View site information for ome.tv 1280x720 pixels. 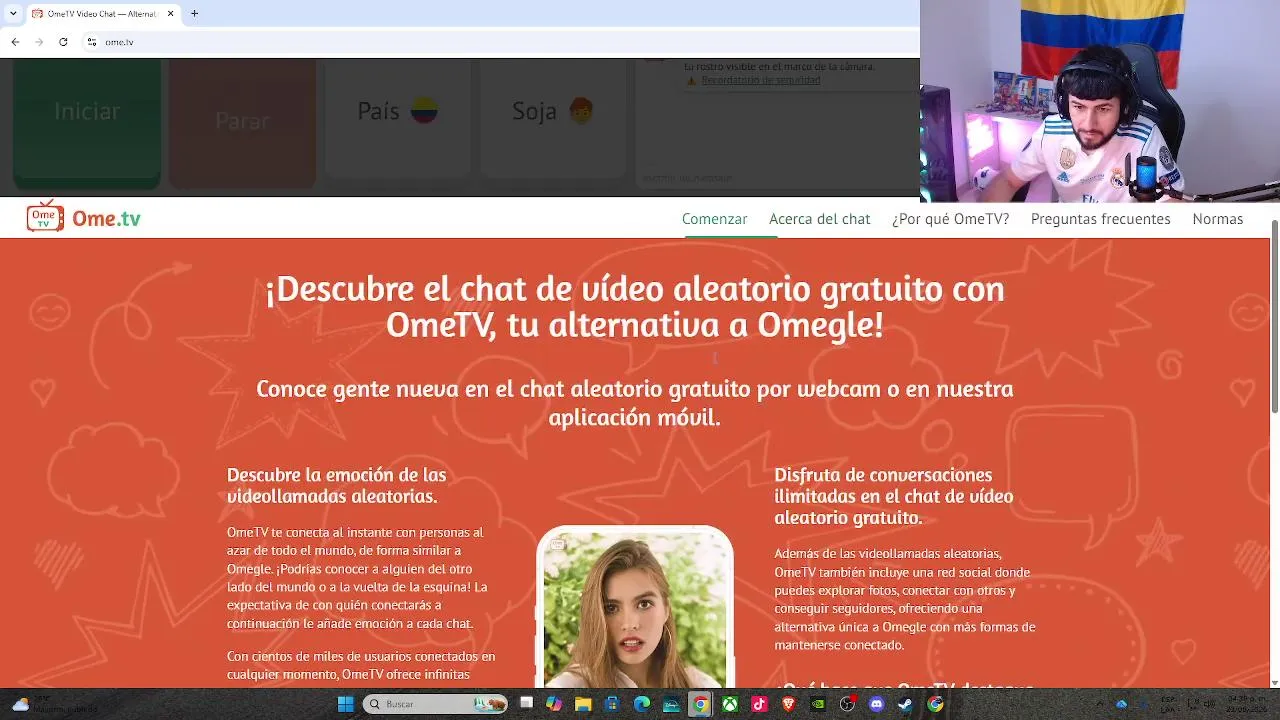pos(91,42)
